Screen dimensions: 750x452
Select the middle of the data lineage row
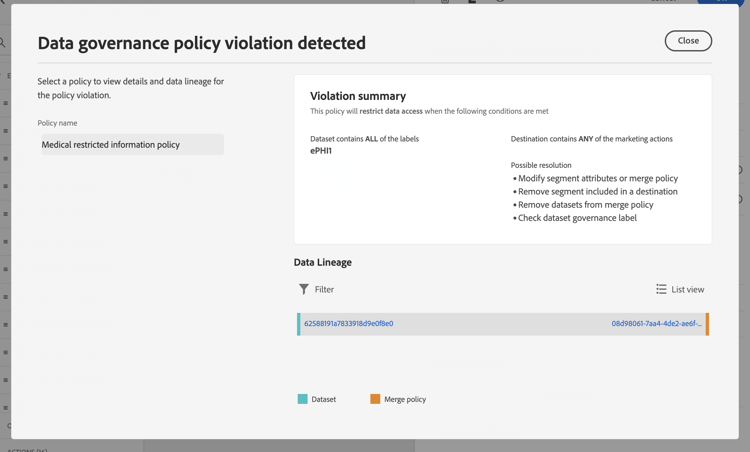click(x=500, y=324)
